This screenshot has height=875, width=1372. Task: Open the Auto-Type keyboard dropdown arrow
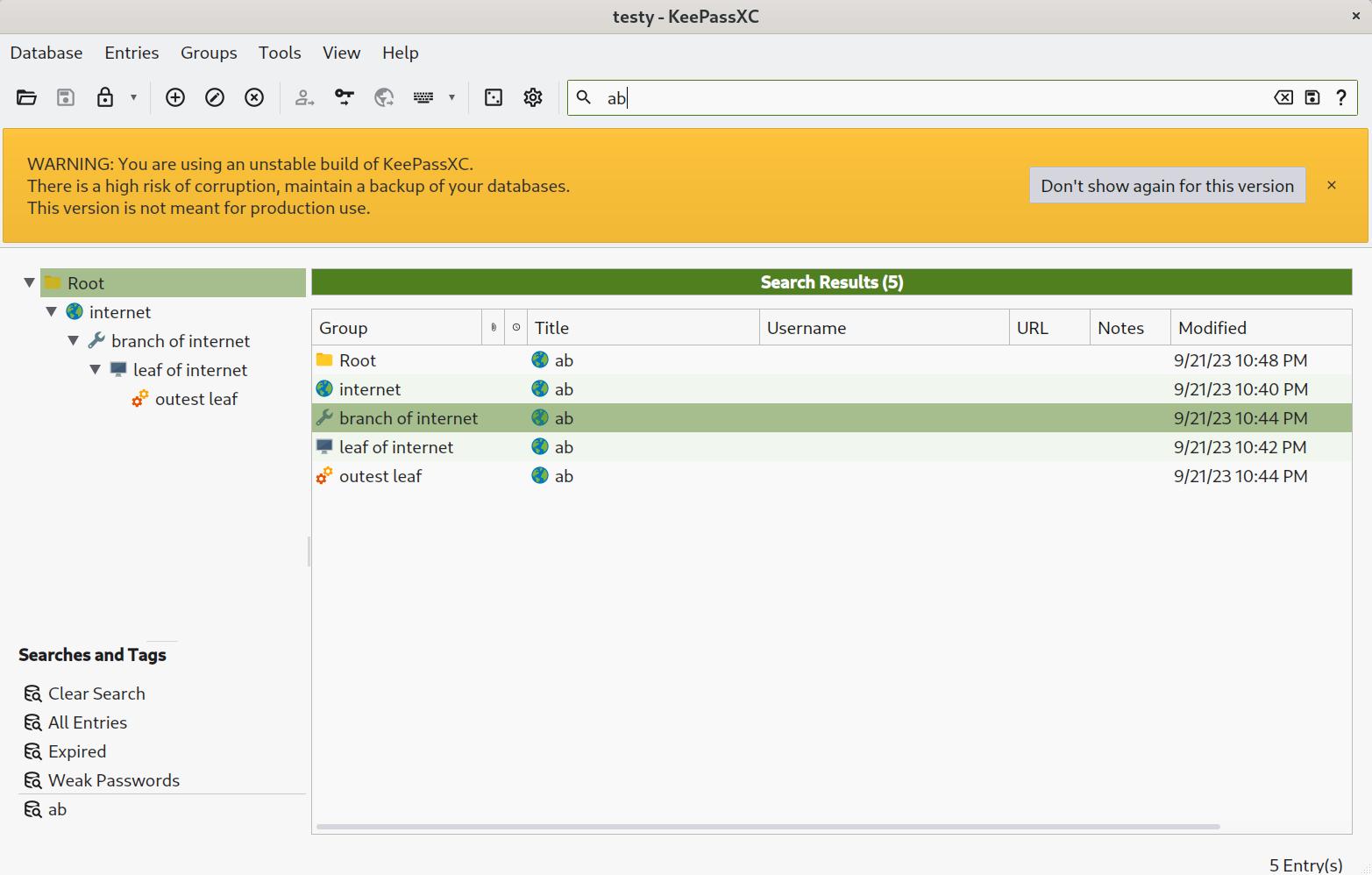click(x=451, y=97)
